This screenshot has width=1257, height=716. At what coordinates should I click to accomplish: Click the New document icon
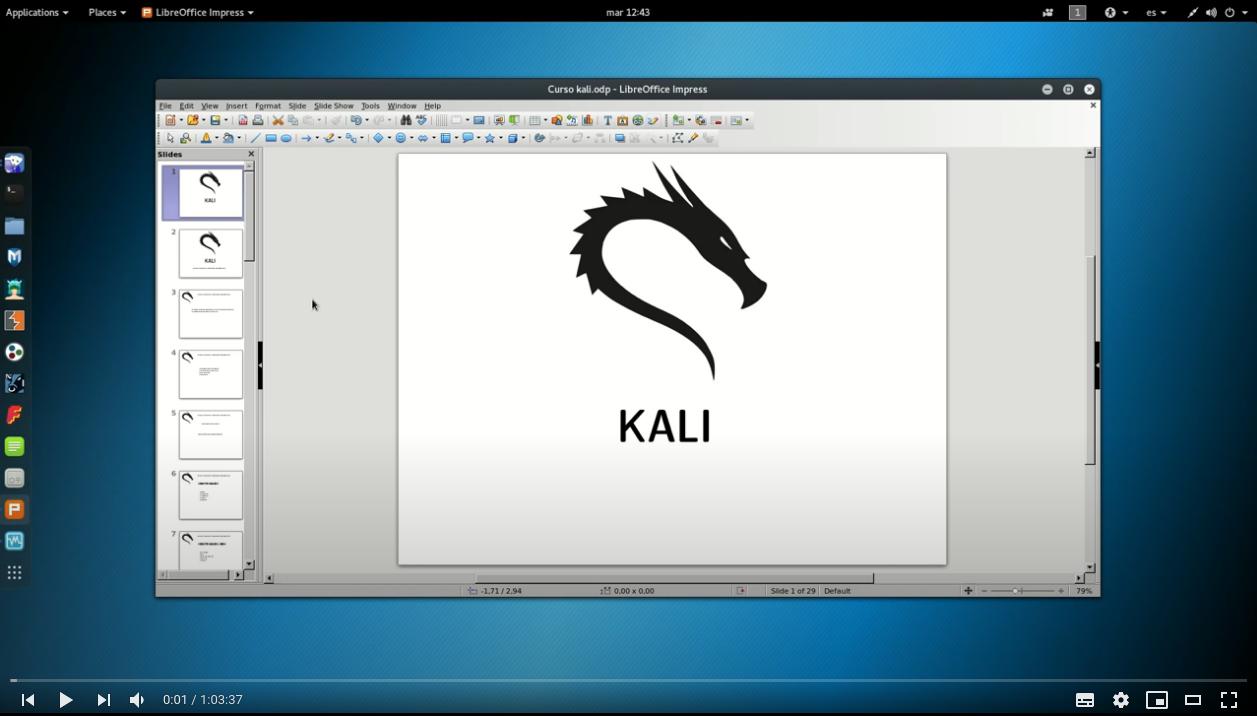[170, 120]
